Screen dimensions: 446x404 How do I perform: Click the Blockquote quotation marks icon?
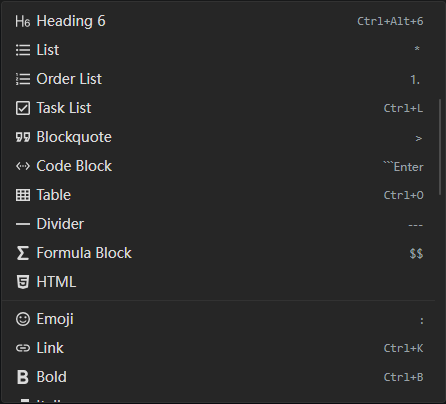23,137
